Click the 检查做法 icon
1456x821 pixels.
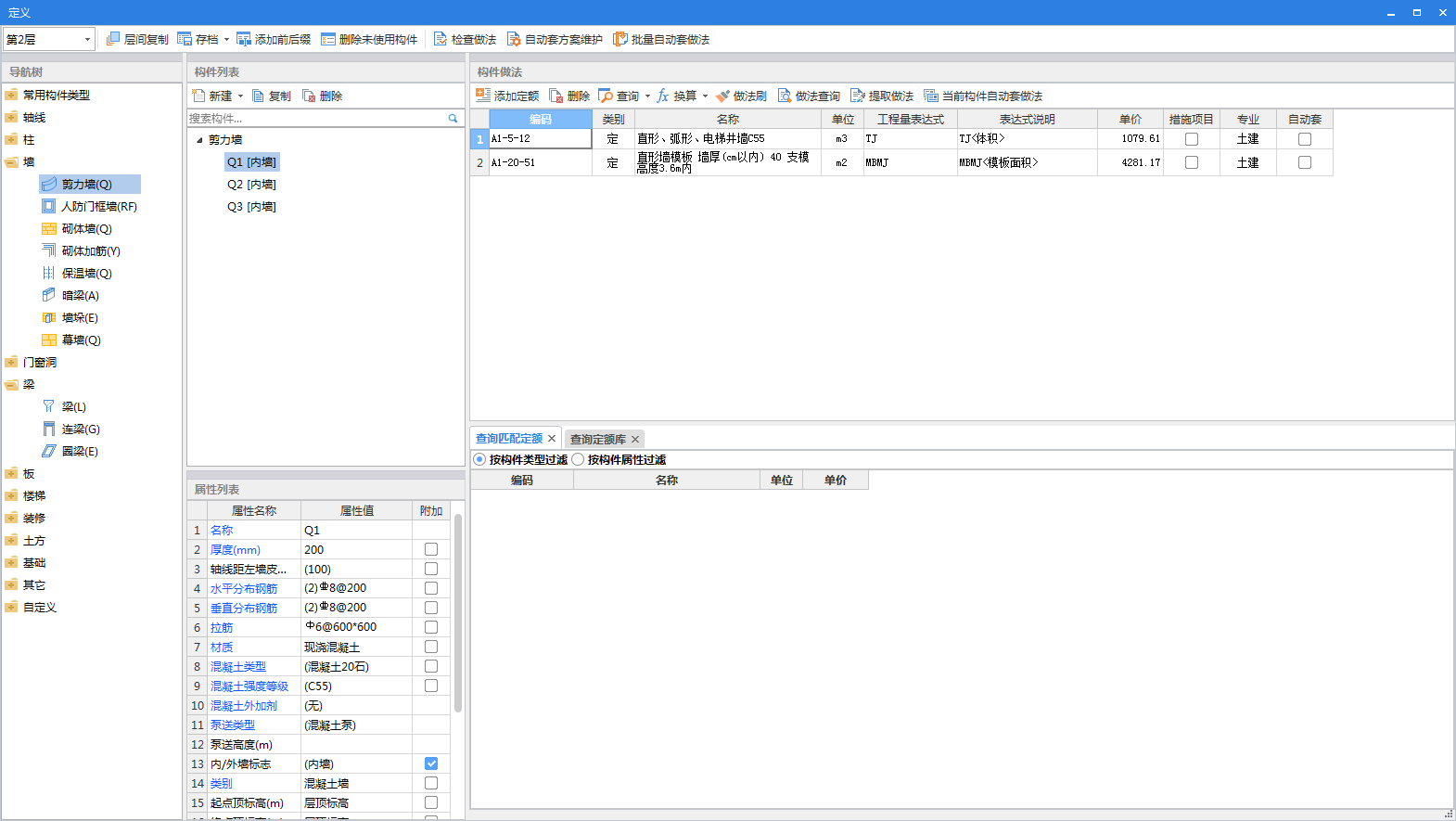click(441, 39)
